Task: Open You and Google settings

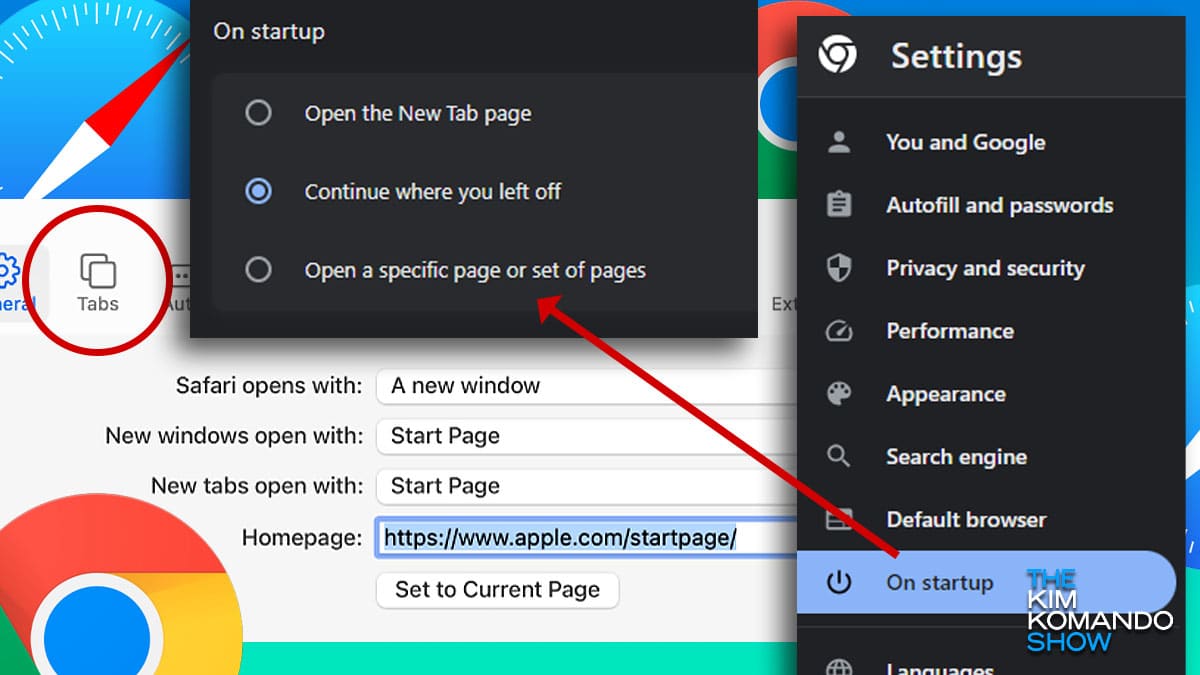Action: click(965, 142)
